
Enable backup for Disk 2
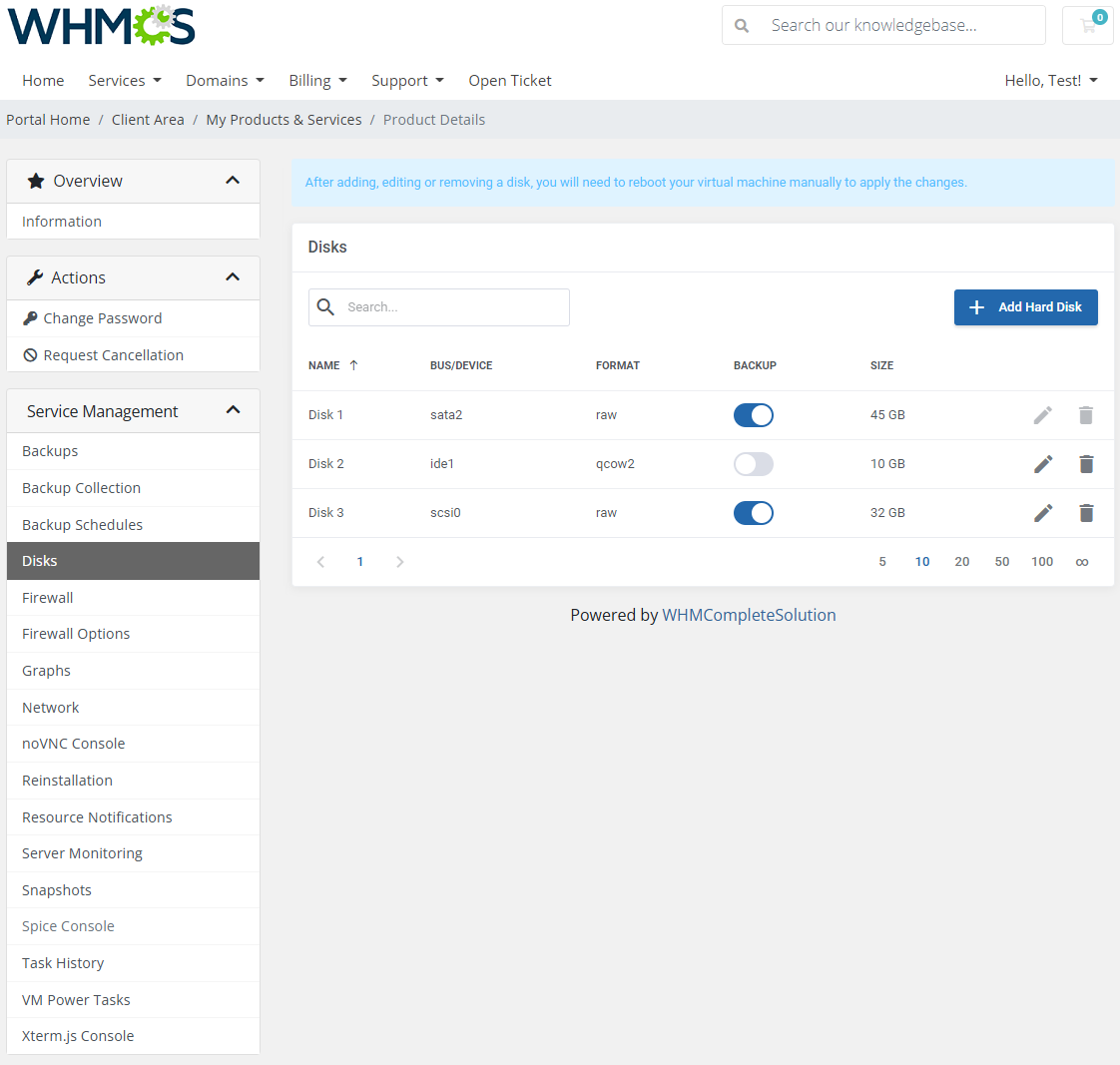[753, 463]
